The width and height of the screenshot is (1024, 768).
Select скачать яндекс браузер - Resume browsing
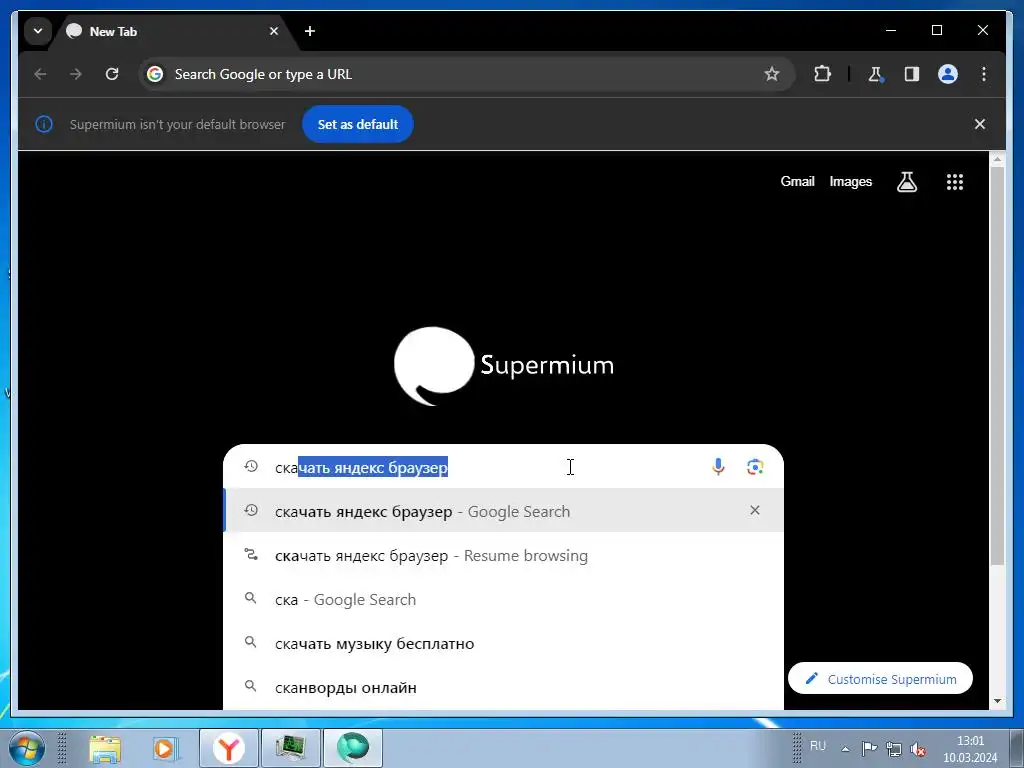(504, 556)
